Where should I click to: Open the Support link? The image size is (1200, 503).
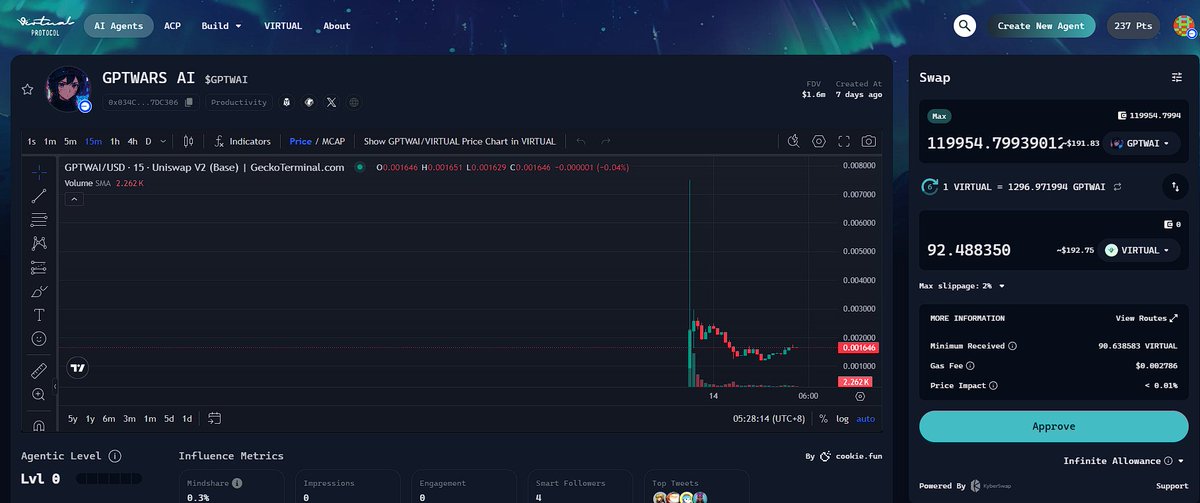coord(1173,486)
